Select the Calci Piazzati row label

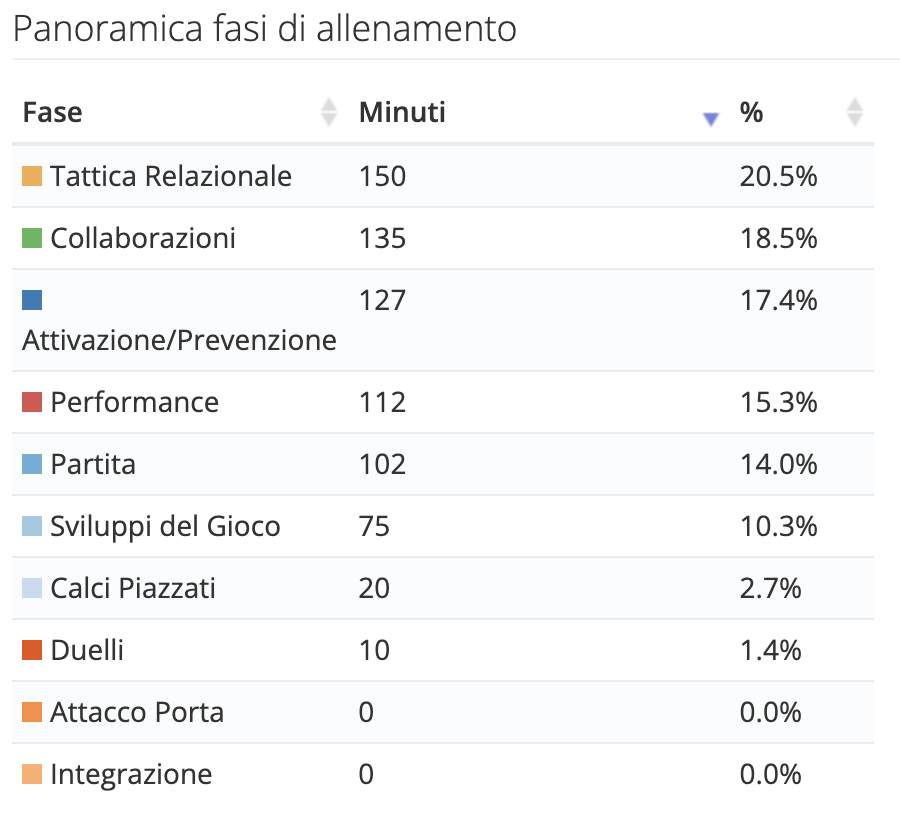click(x=133, y=588)
